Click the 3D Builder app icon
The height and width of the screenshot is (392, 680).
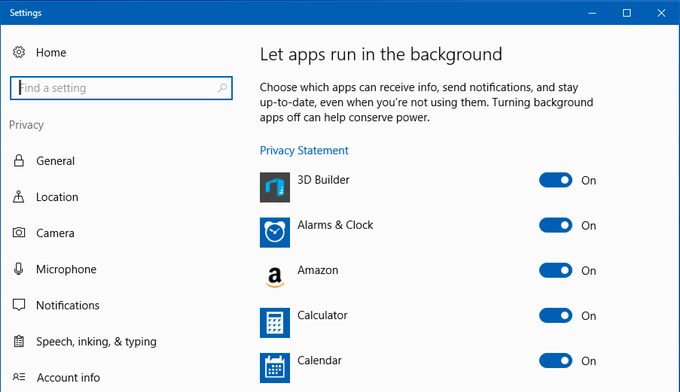point(275,187)
